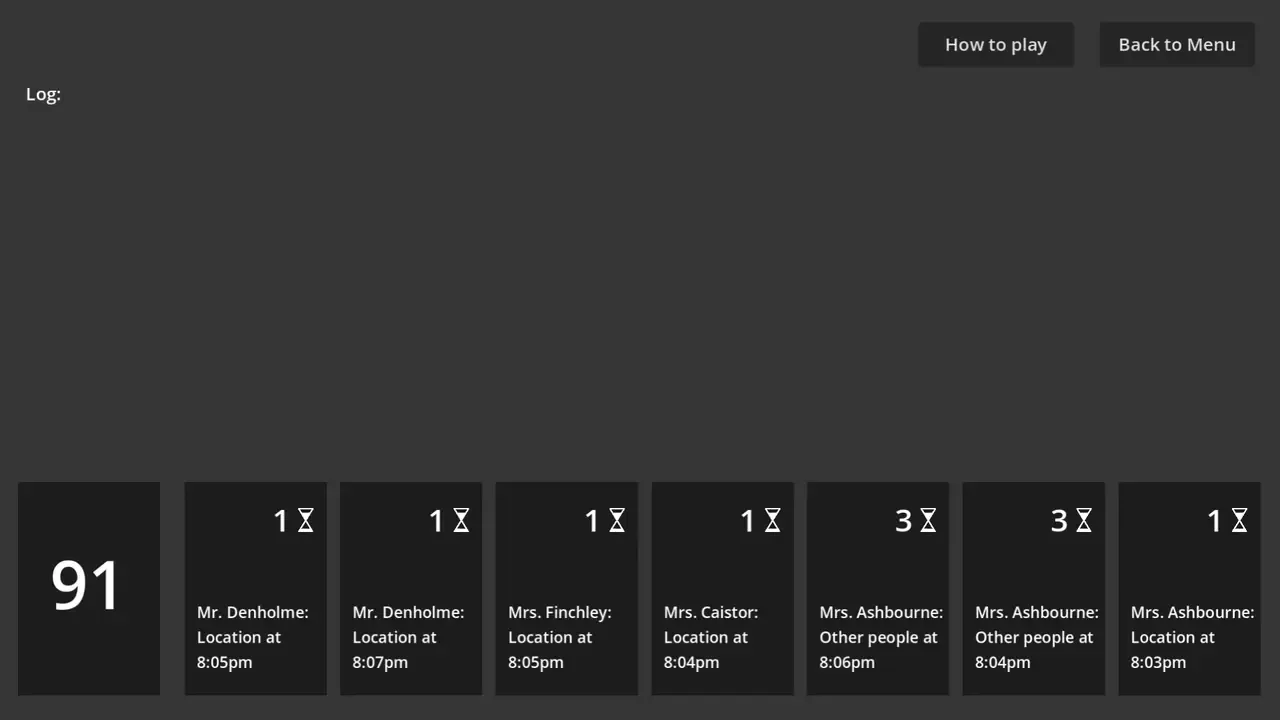Screen dimensions: 1280x720
Task: Click cost number 1 on Mrs. Finchley card
Action: click(591, 520)
